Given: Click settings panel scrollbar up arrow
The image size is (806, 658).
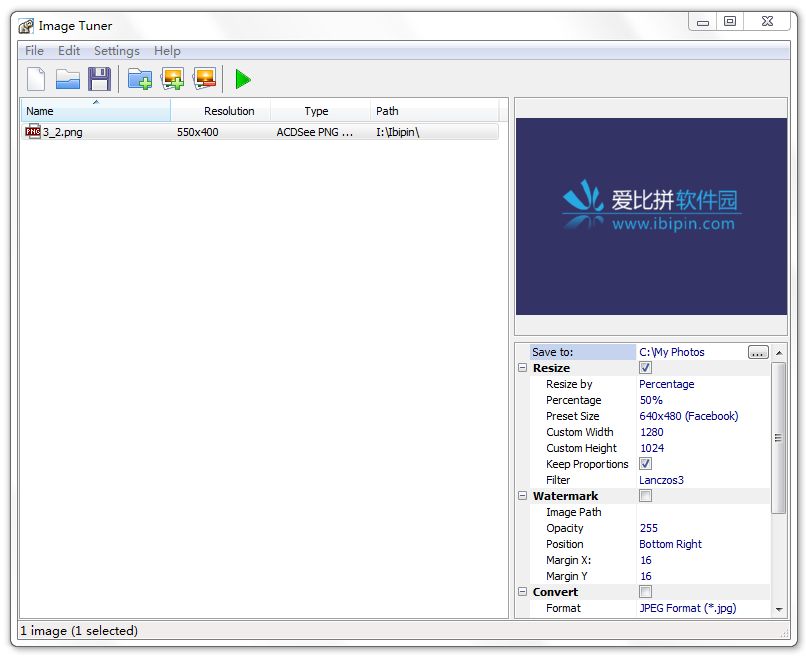Looking at the screenshot, I should click(779, 353).
